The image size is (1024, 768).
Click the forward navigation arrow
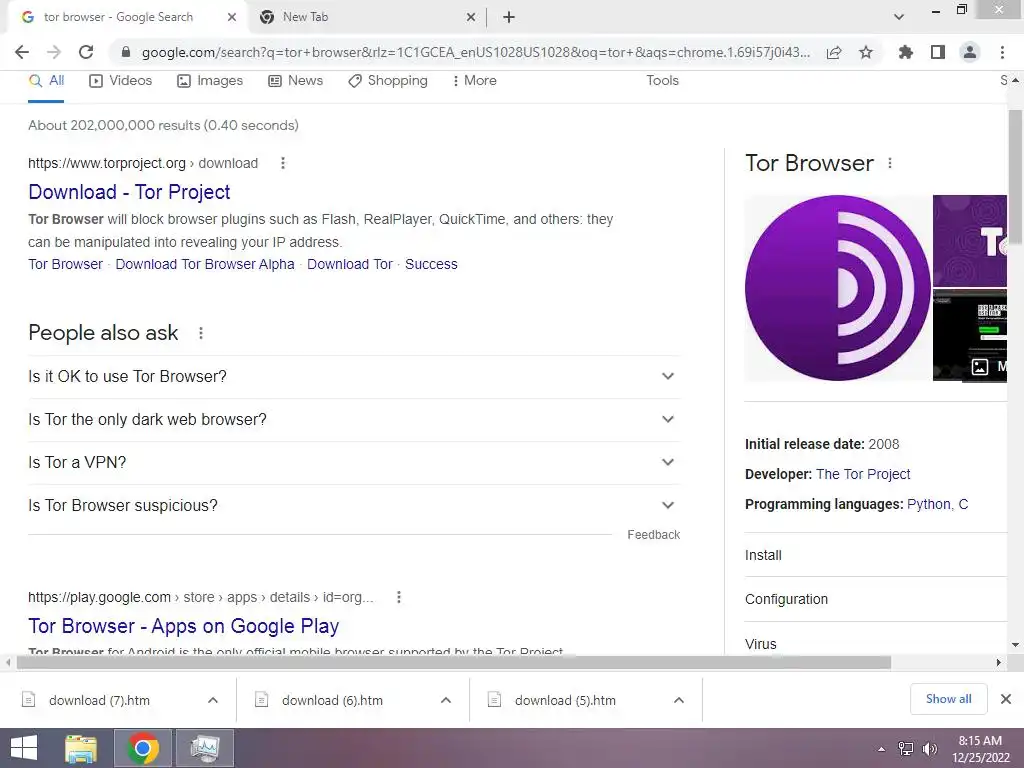pos(54,52)
